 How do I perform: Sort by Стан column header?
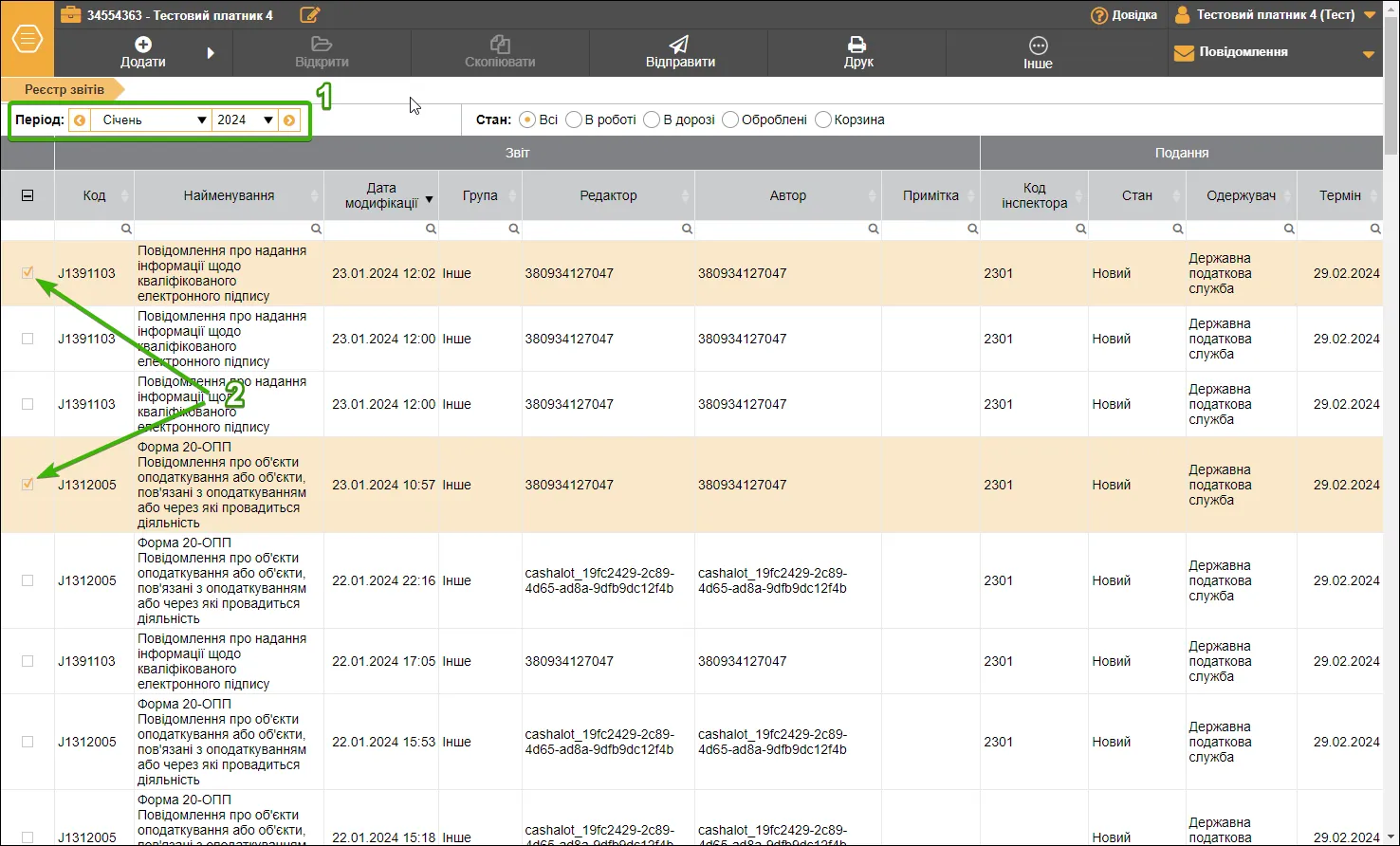(1137, 195)
